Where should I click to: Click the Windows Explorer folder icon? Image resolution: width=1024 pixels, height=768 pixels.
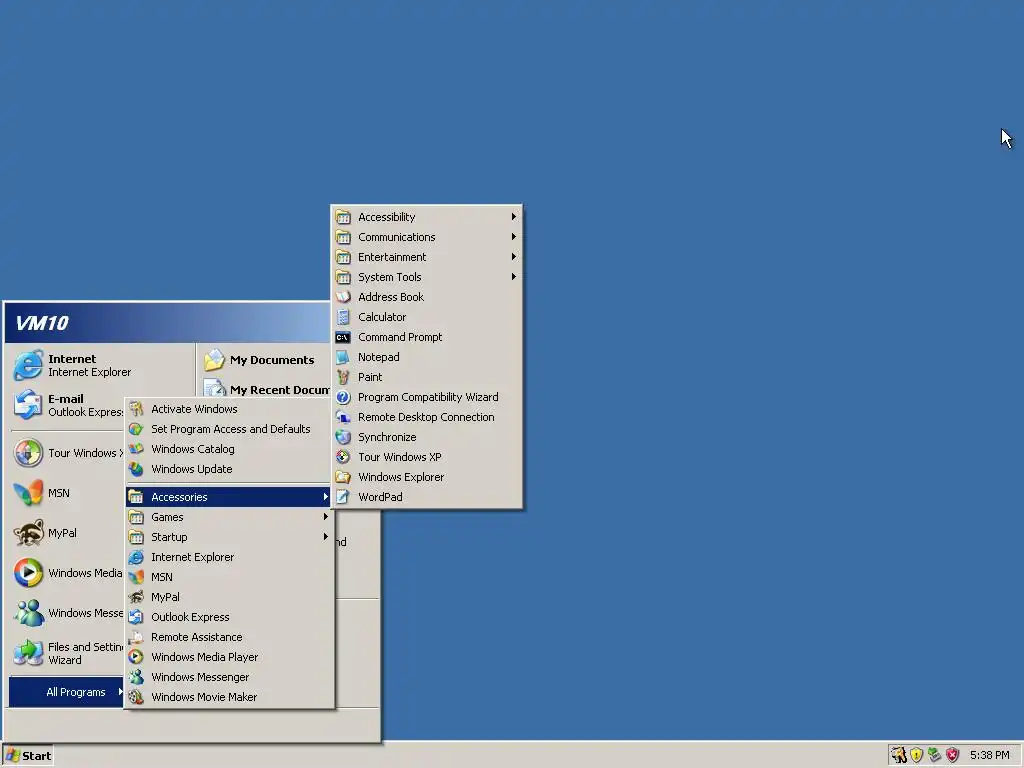tap(343, 477)
